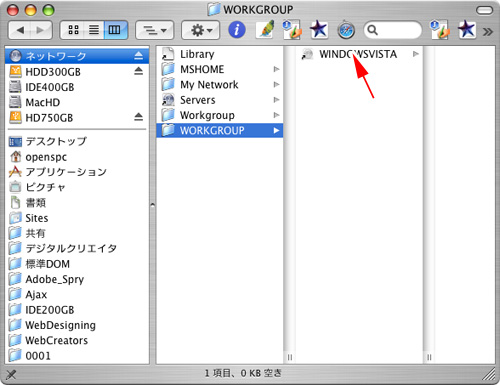Click the search field
500x385 pixels.
393,30
